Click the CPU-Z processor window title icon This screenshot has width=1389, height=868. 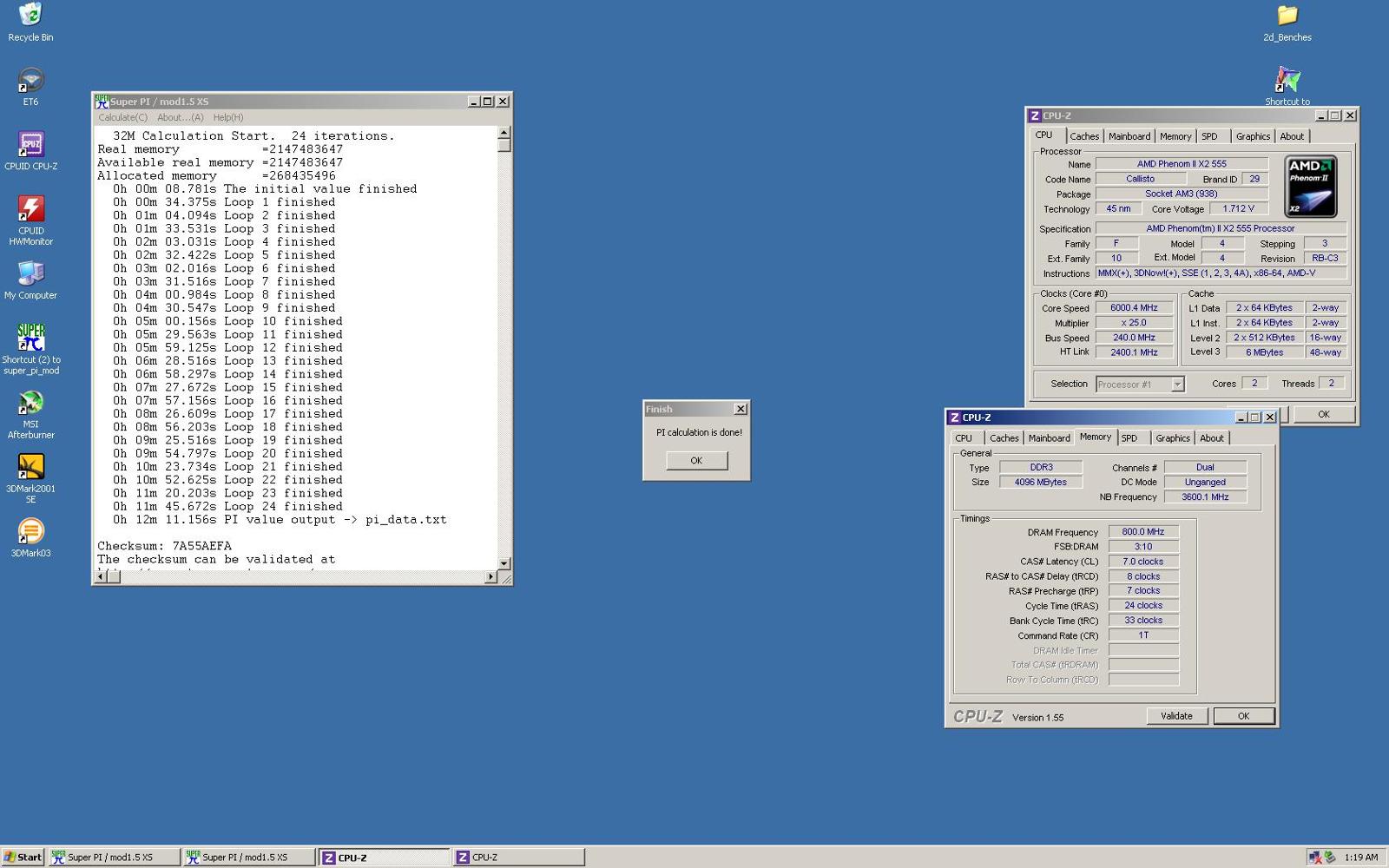click(x=1034, y=115)
